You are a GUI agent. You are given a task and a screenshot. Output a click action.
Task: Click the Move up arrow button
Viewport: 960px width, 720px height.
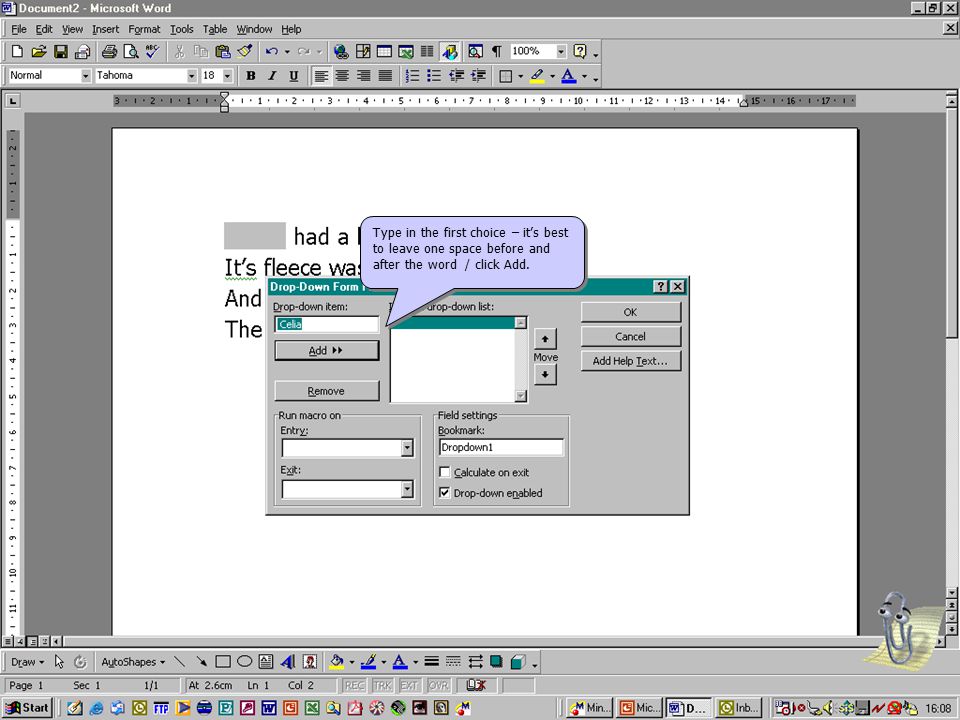545,339
